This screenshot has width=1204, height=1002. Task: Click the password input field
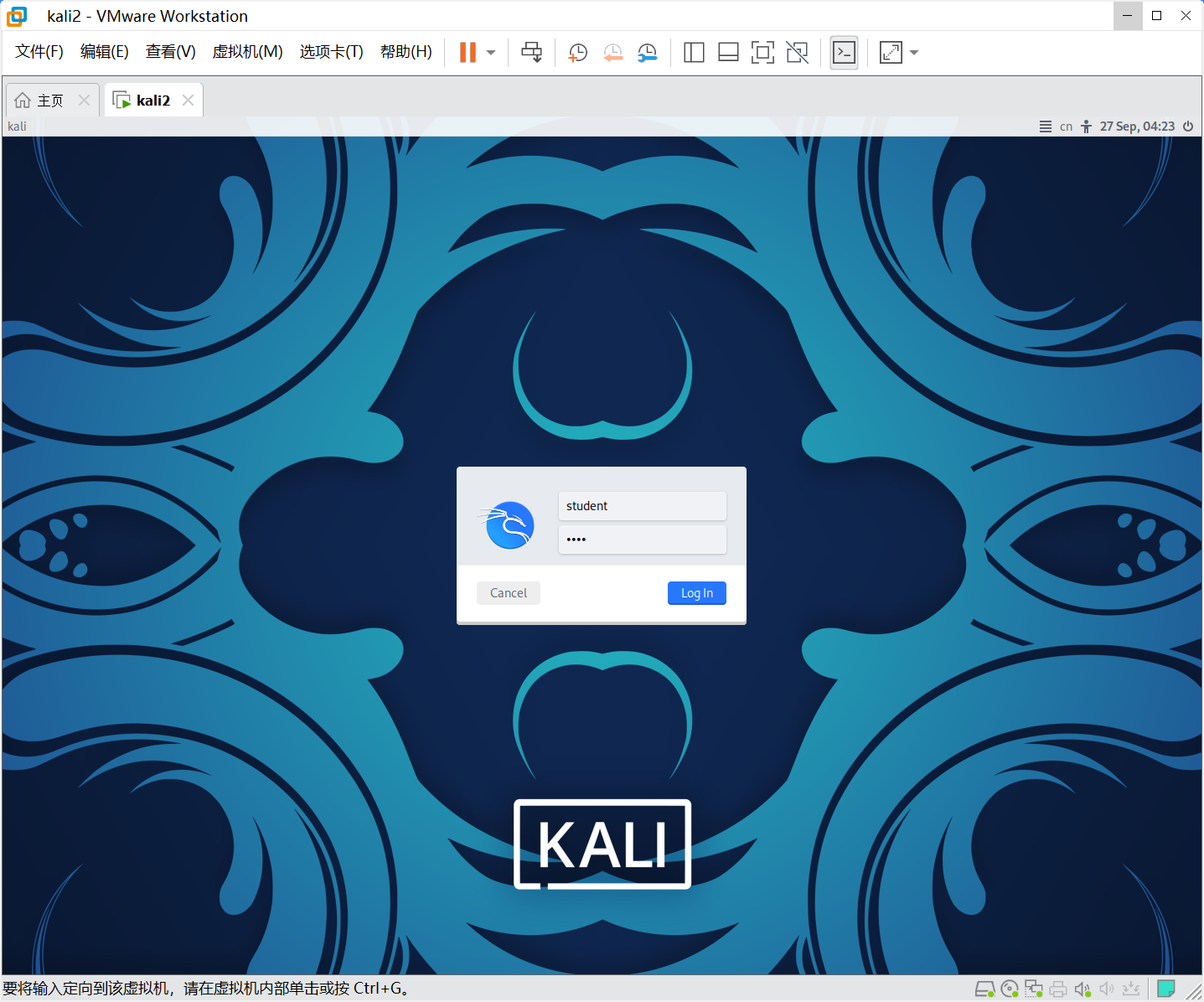[642, 540]
